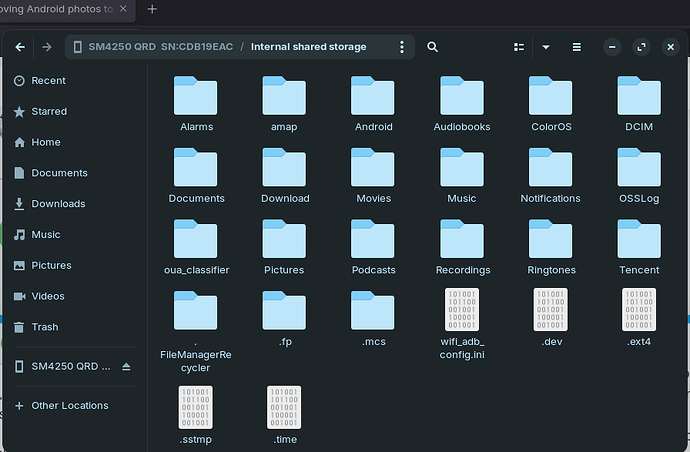Select the Music folder in the file grid

[x=462, y=176]
